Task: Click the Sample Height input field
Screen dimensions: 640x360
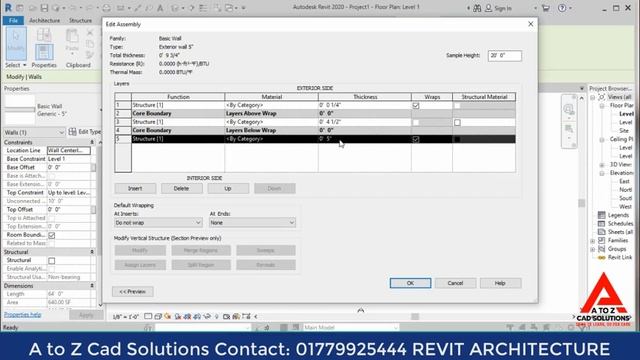Action: pyautogui.click(x=504, y=56)
